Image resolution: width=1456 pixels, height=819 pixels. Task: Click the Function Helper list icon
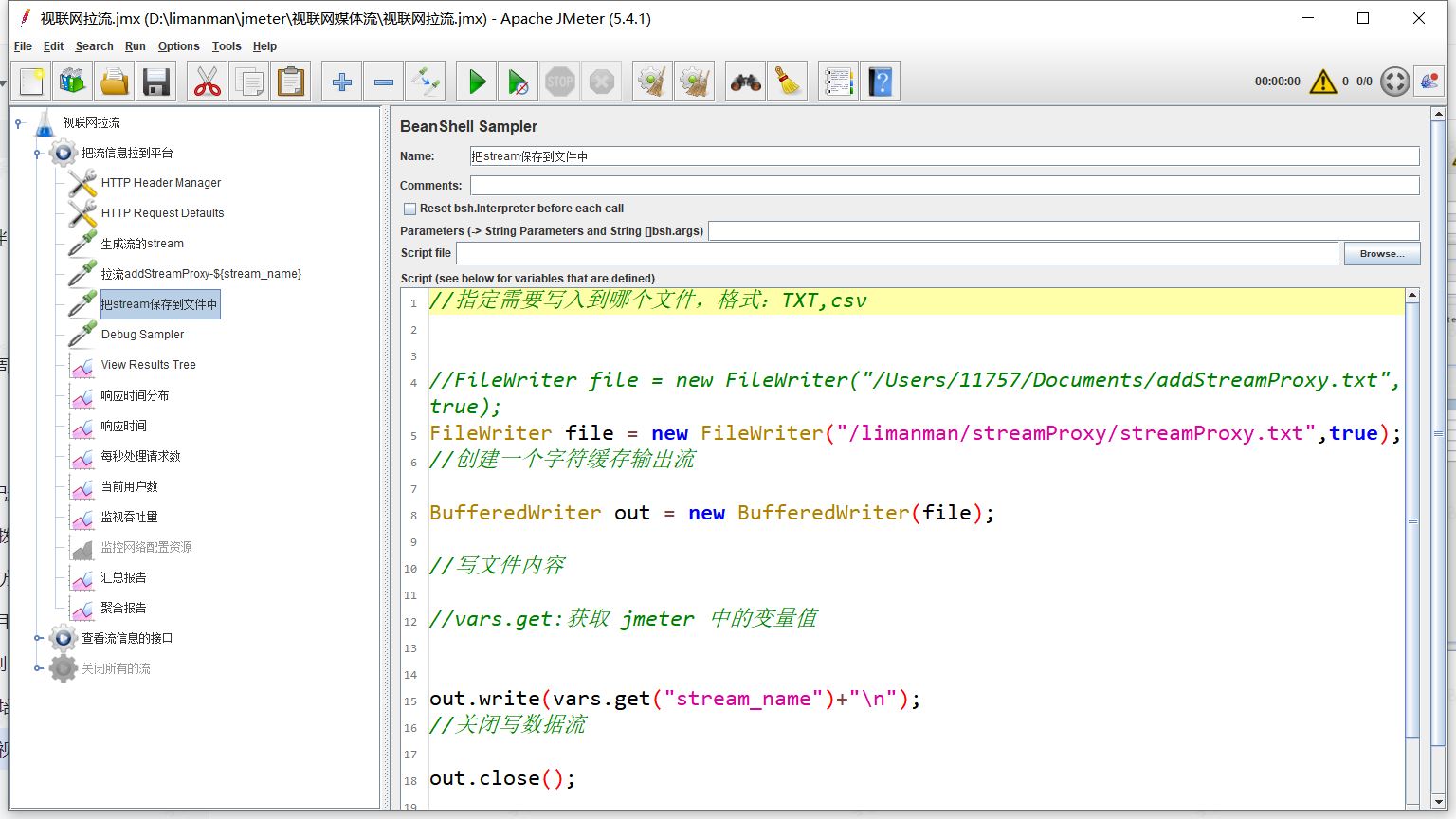(839, 82)
